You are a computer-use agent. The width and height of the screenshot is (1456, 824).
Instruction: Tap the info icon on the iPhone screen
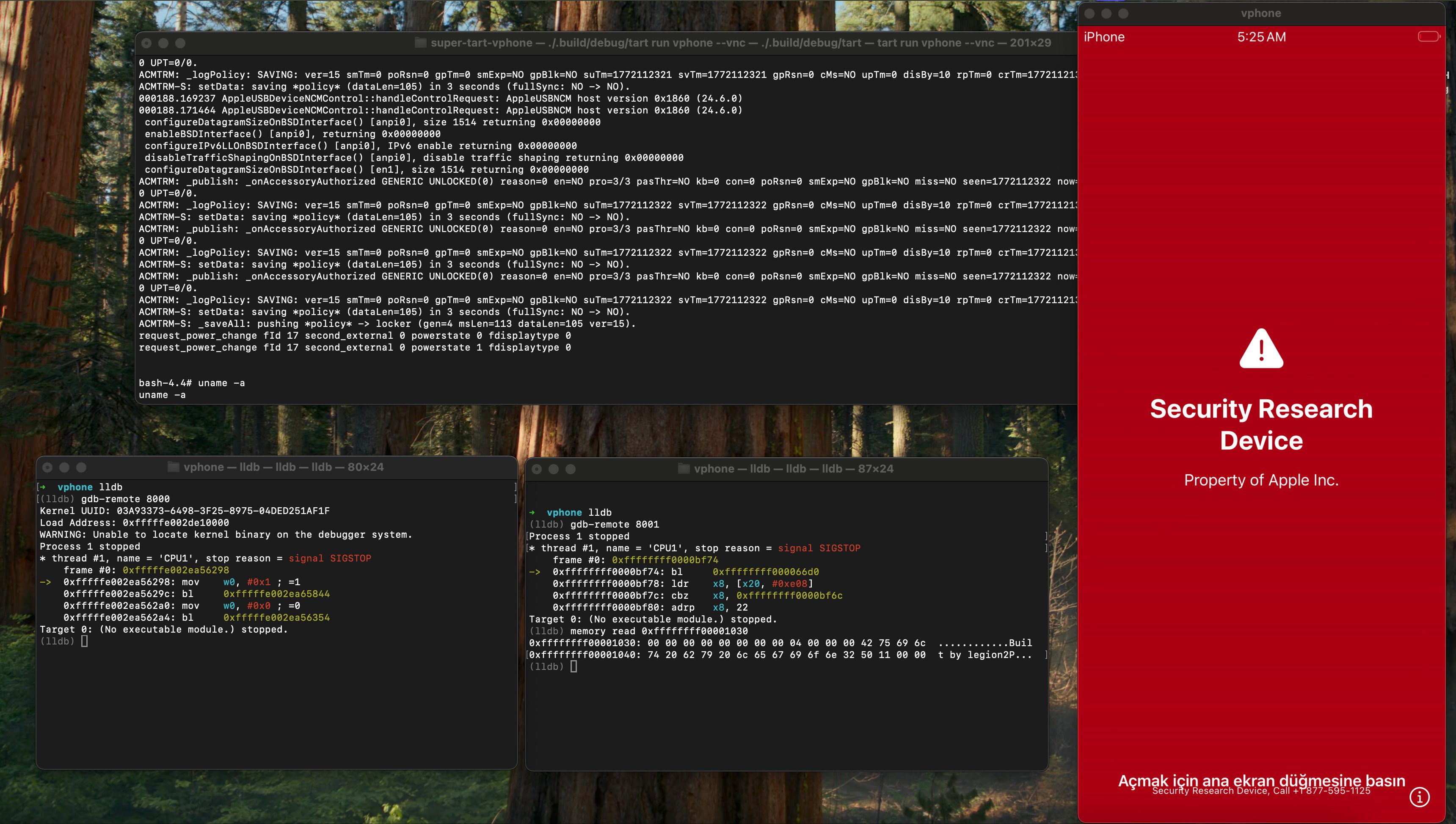[x=1419, y=796]
